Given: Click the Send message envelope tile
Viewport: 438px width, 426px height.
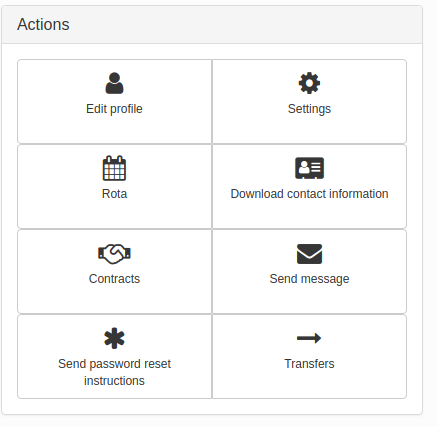Looking at the screenshot, I should click(x=309, y=271).
